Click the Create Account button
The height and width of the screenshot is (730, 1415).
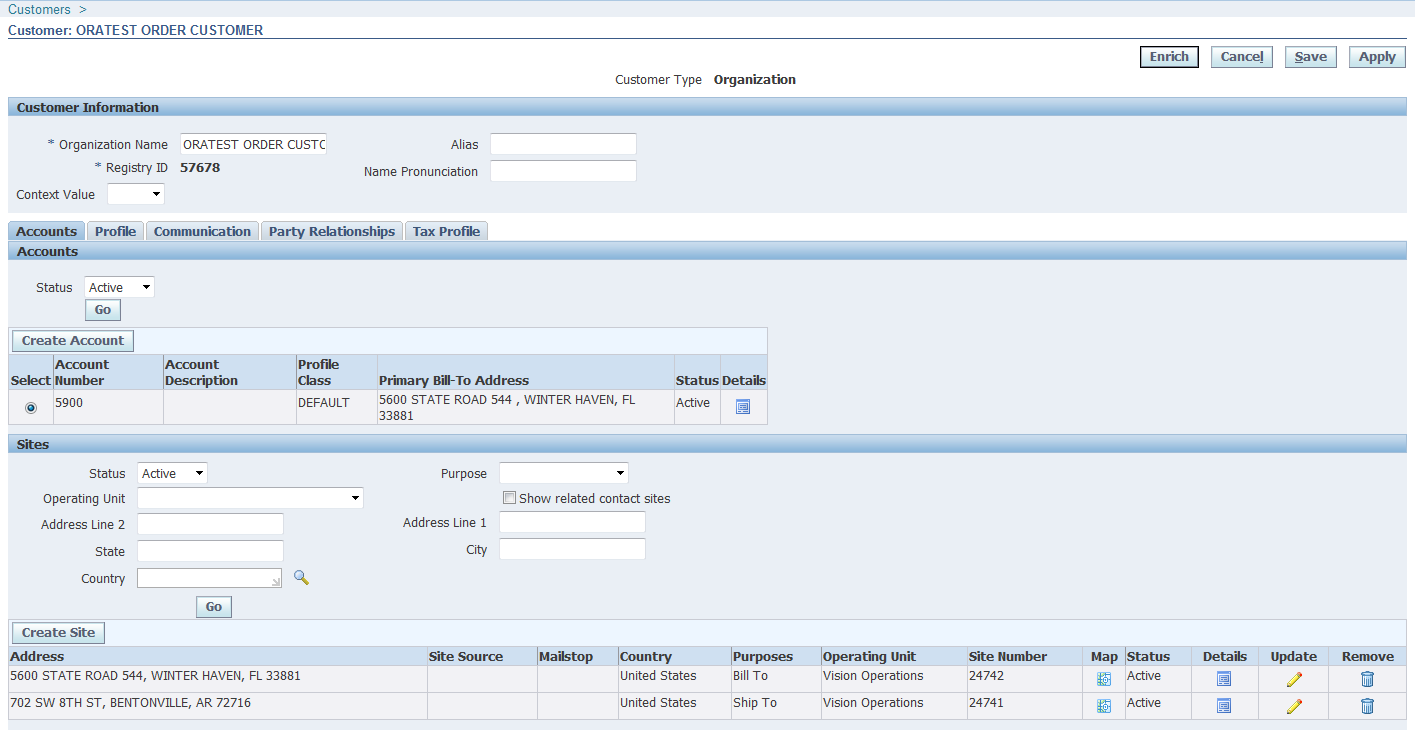tap(72, 340)
